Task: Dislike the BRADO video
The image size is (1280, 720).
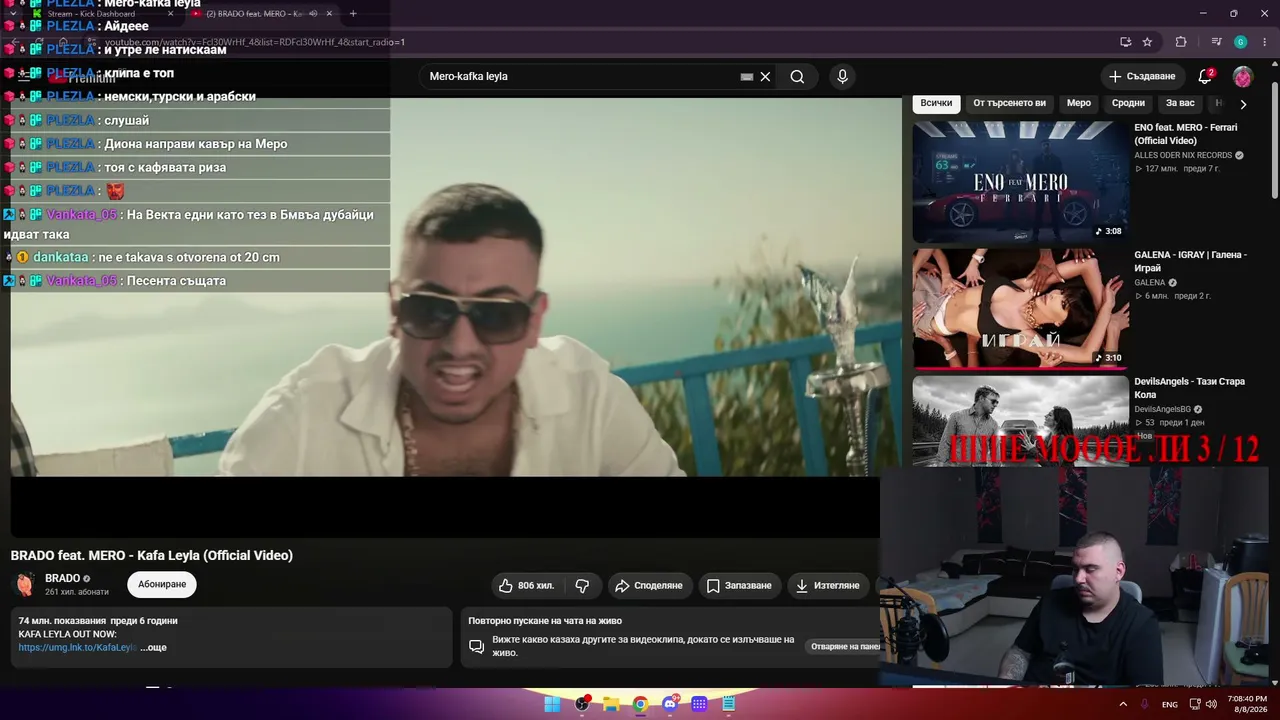Action: click(x=582, y=586)
